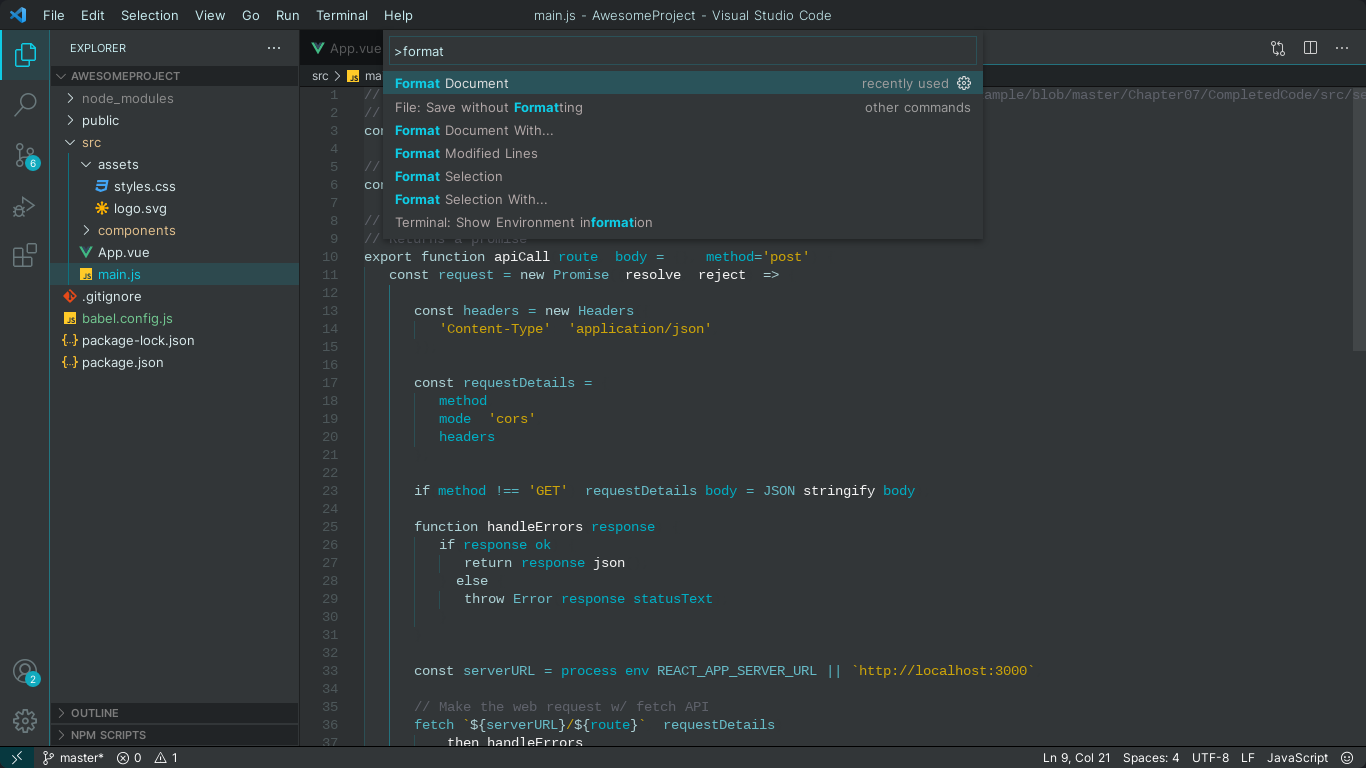This screenshot has height=768, width=1366.
Task: Click the warnings count in status bar
Action: (x=166, y=758)
